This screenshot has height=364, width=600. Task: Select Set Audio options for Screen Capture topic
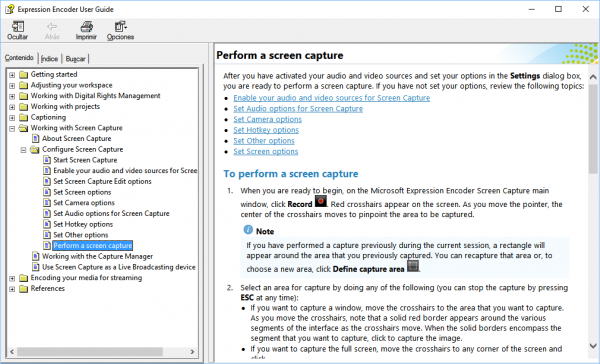pyautogui.click(x=111, y=214)
